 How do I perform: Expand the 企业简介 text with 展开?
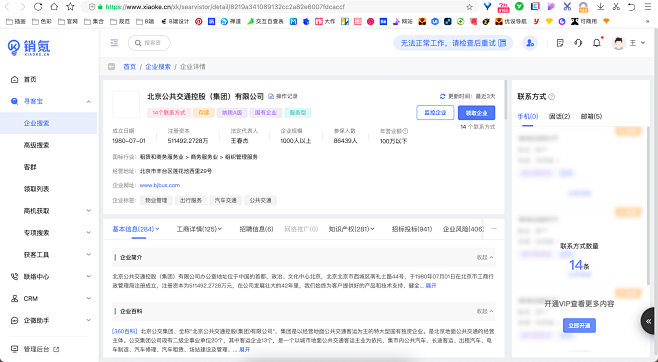point(431,285)
